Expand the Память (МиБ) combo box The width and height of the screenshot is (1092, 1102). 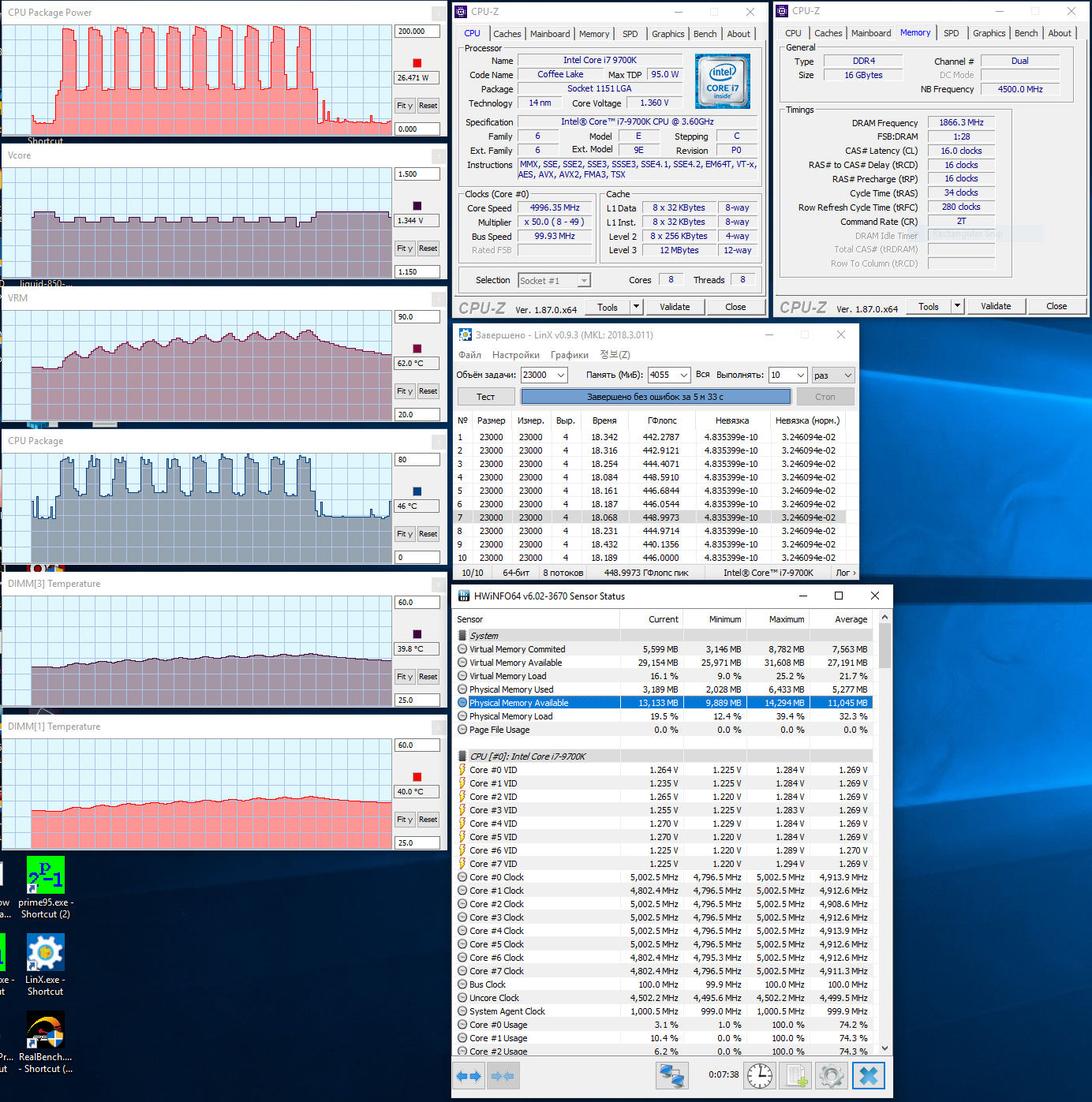683,375
